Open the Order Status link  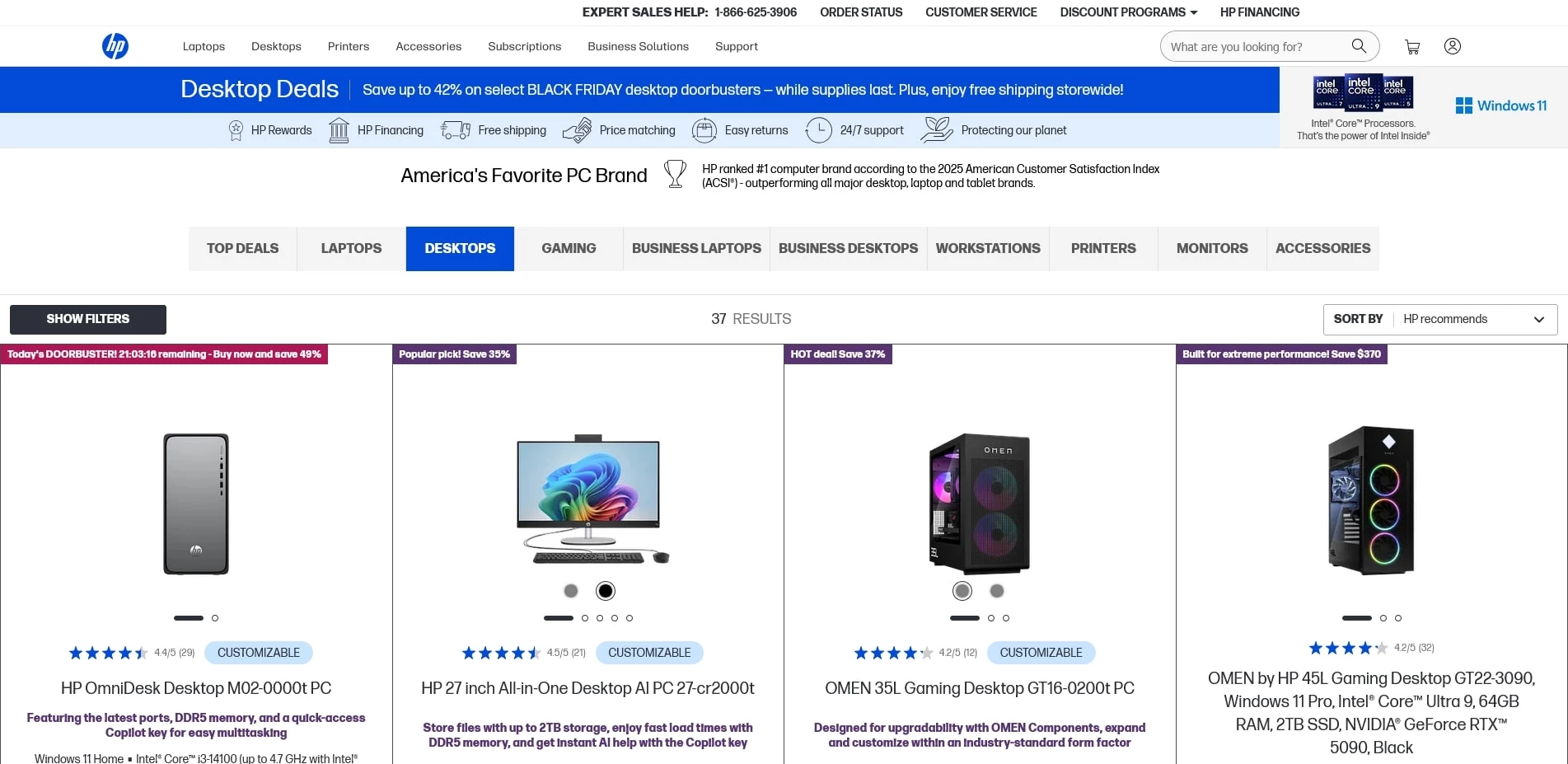click(x=861, y=12)
